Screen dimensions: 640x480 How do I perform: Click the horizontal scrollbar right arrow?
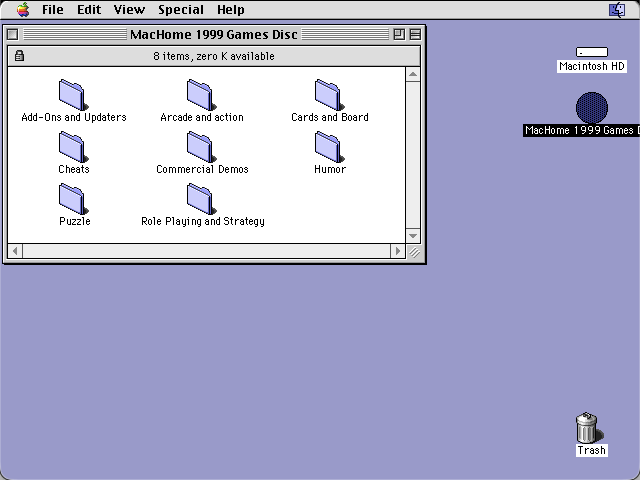398,251
